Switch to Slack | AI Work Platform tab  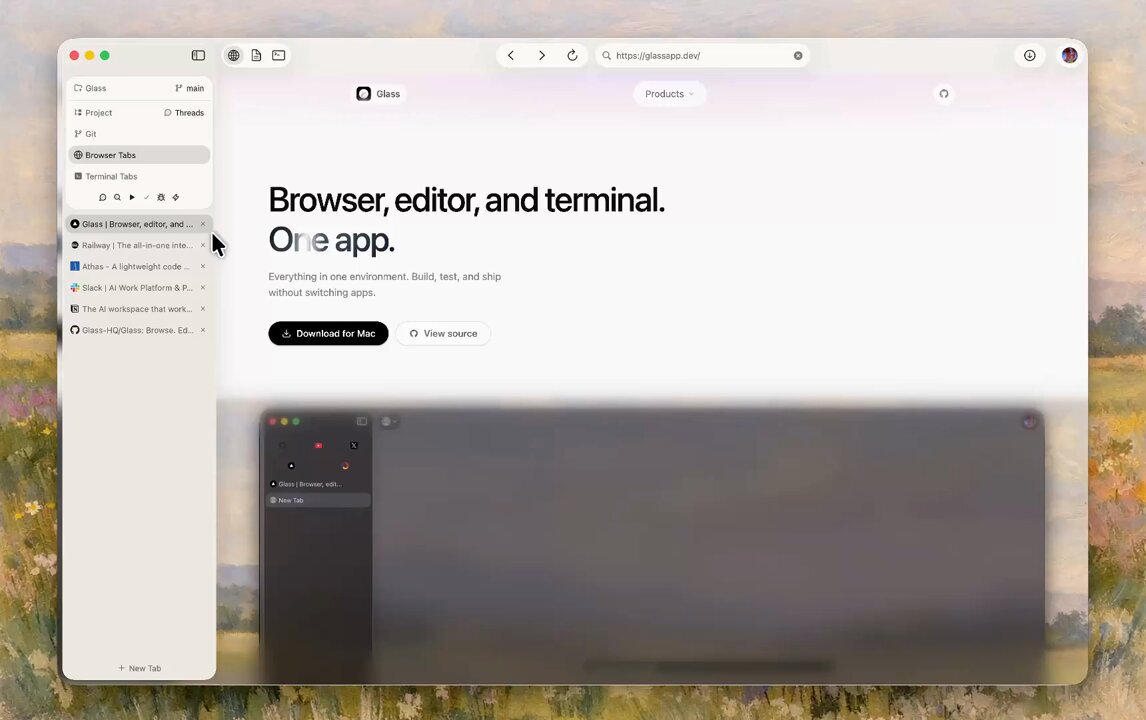139,288
